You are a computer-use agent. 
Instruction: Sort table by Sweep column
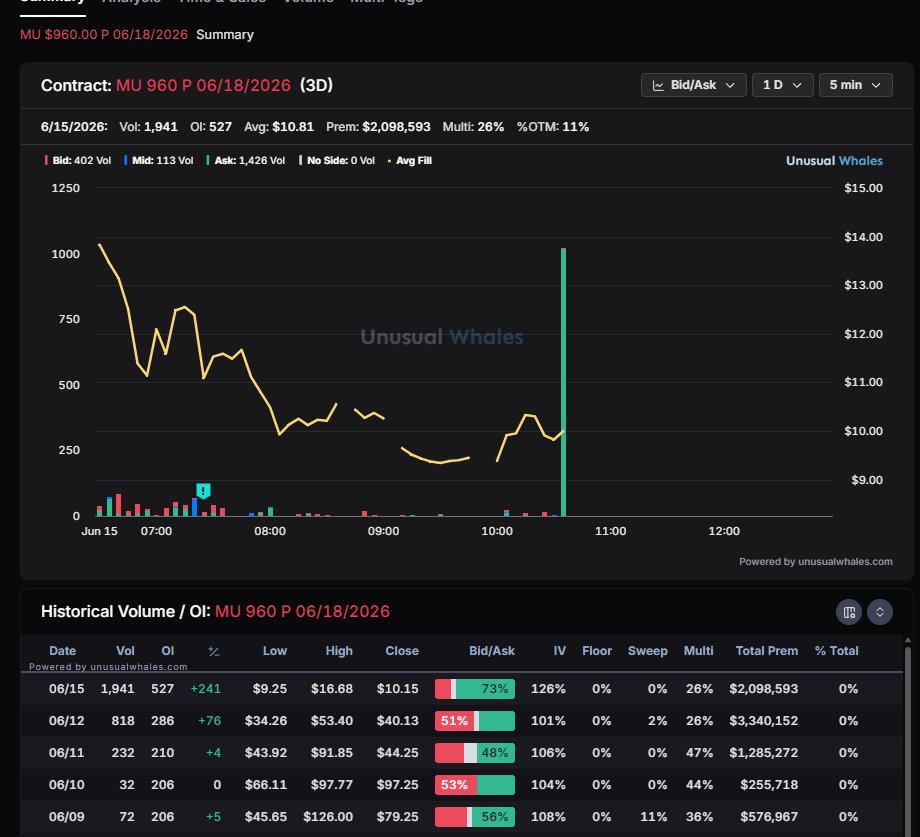coord(647,650)
